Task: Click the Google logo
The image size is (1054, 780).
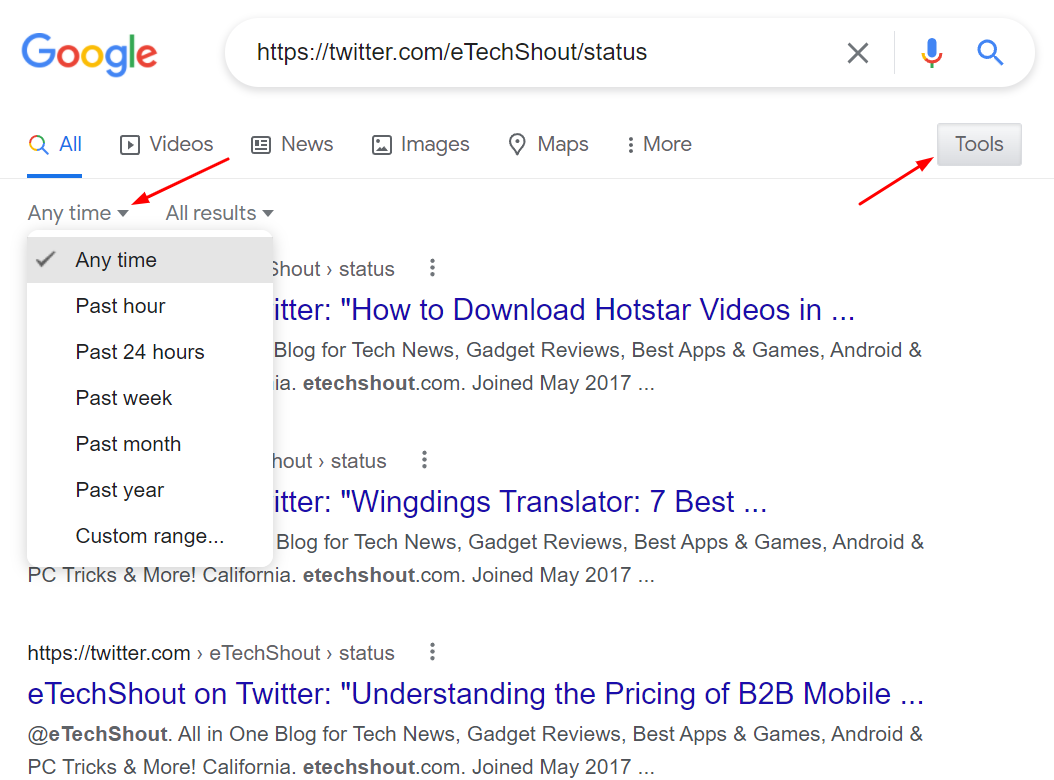Action: coord(89,53)
